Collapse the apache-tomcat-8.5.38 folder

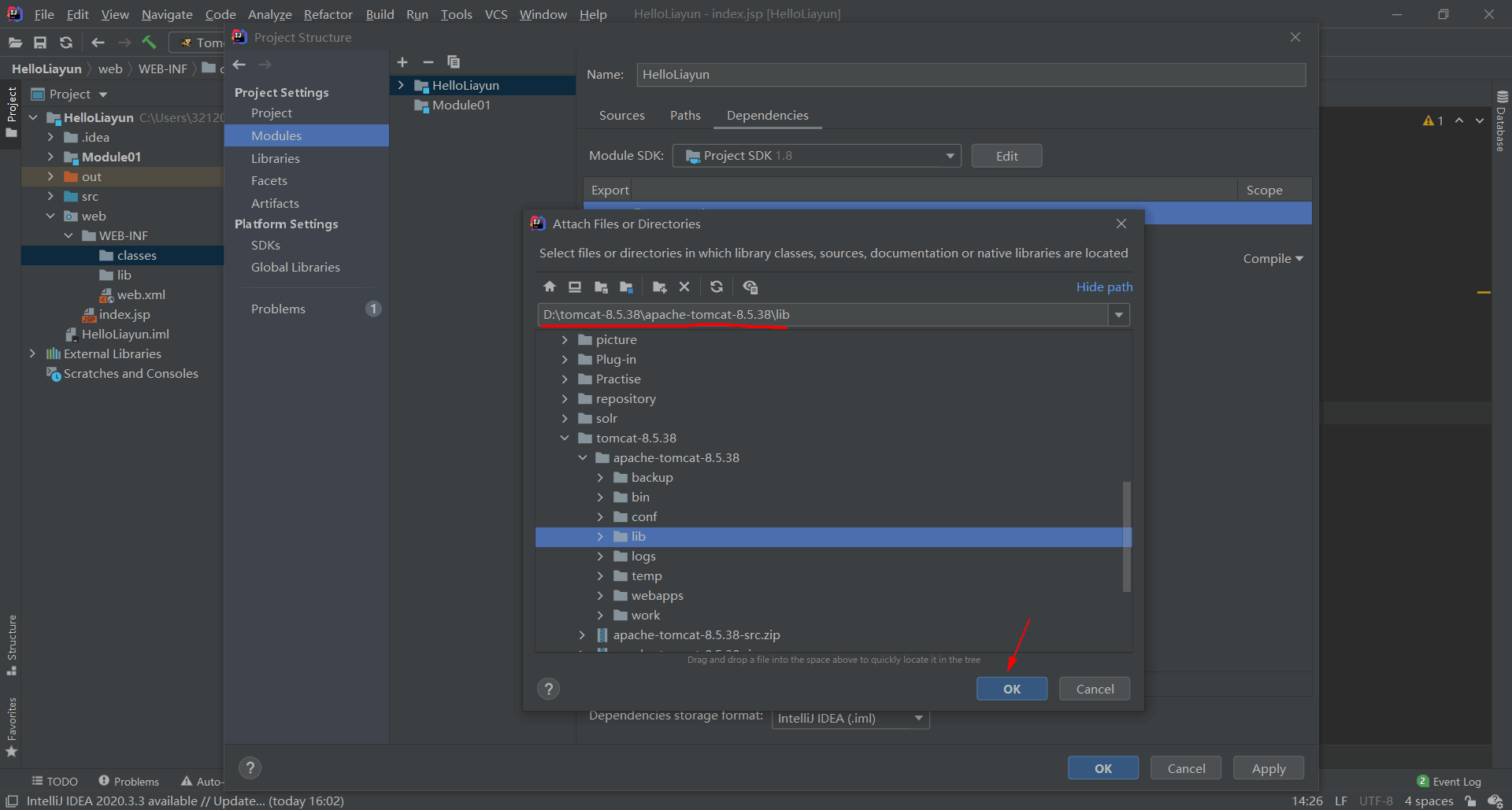tap(582, 458)
